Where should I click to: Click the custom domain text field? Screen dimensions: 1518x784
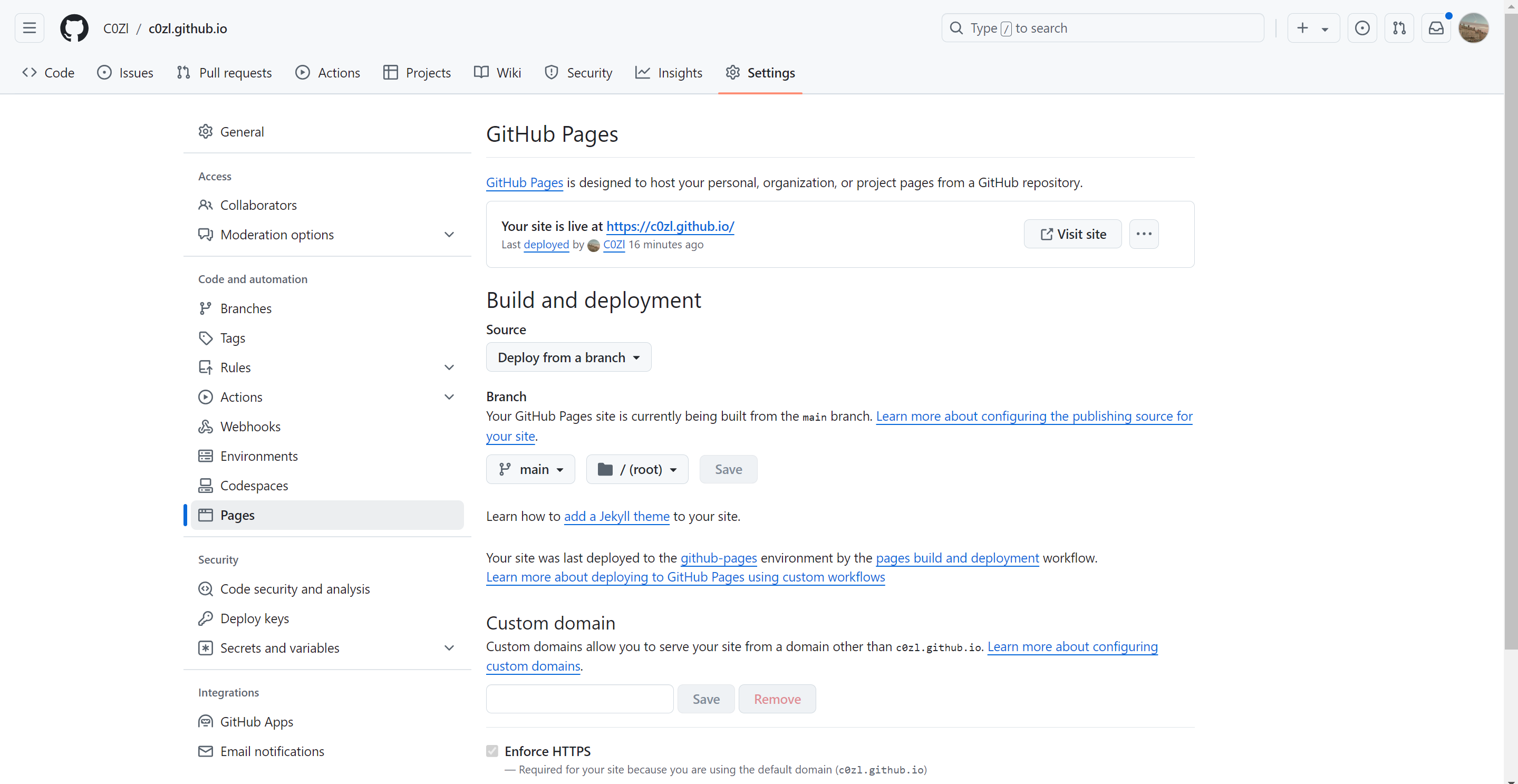(x=579, y=699)
